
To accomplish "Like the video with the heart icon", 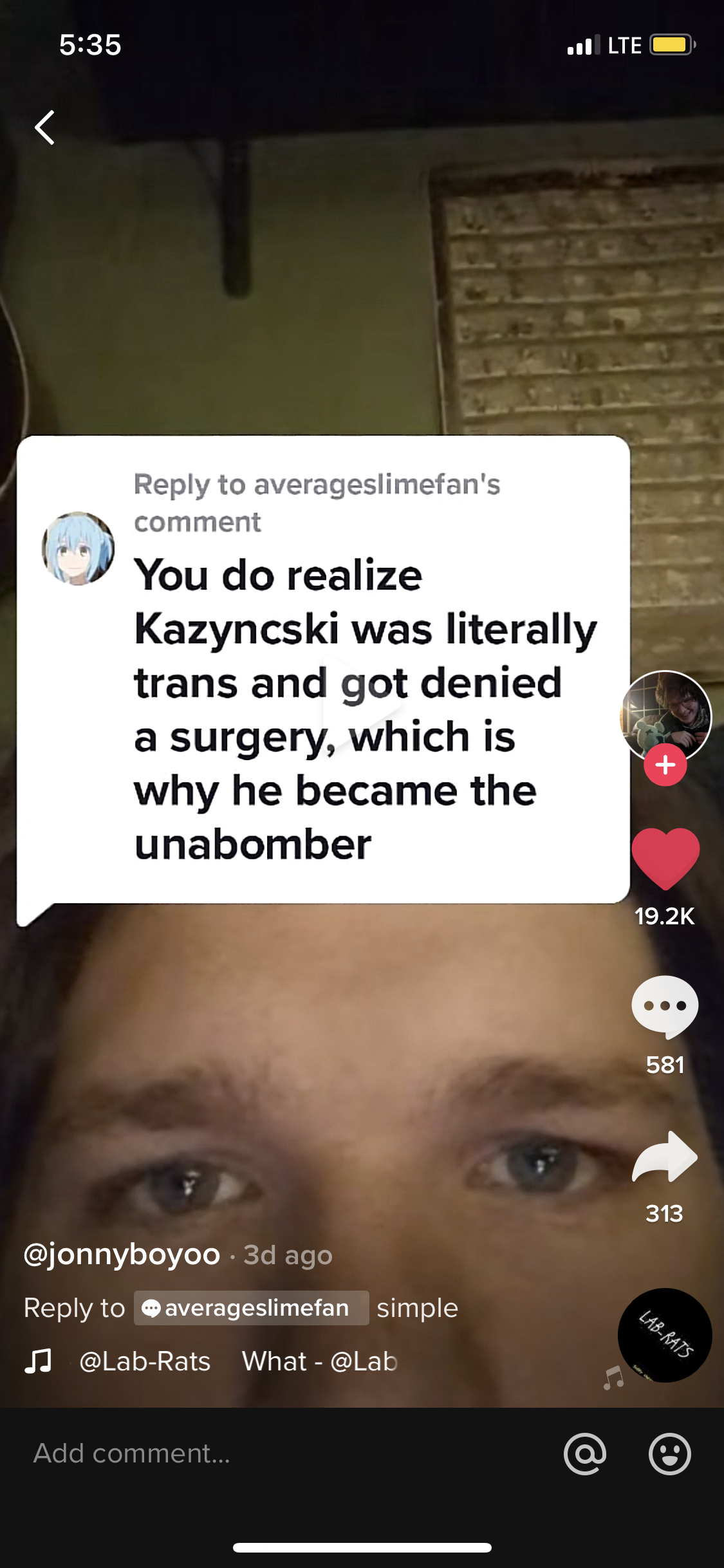I will (x=665, y=859).
